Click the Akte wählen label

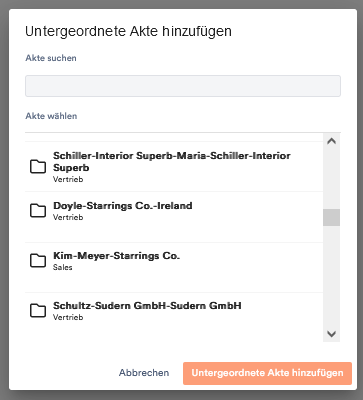(x=51, y=116)
